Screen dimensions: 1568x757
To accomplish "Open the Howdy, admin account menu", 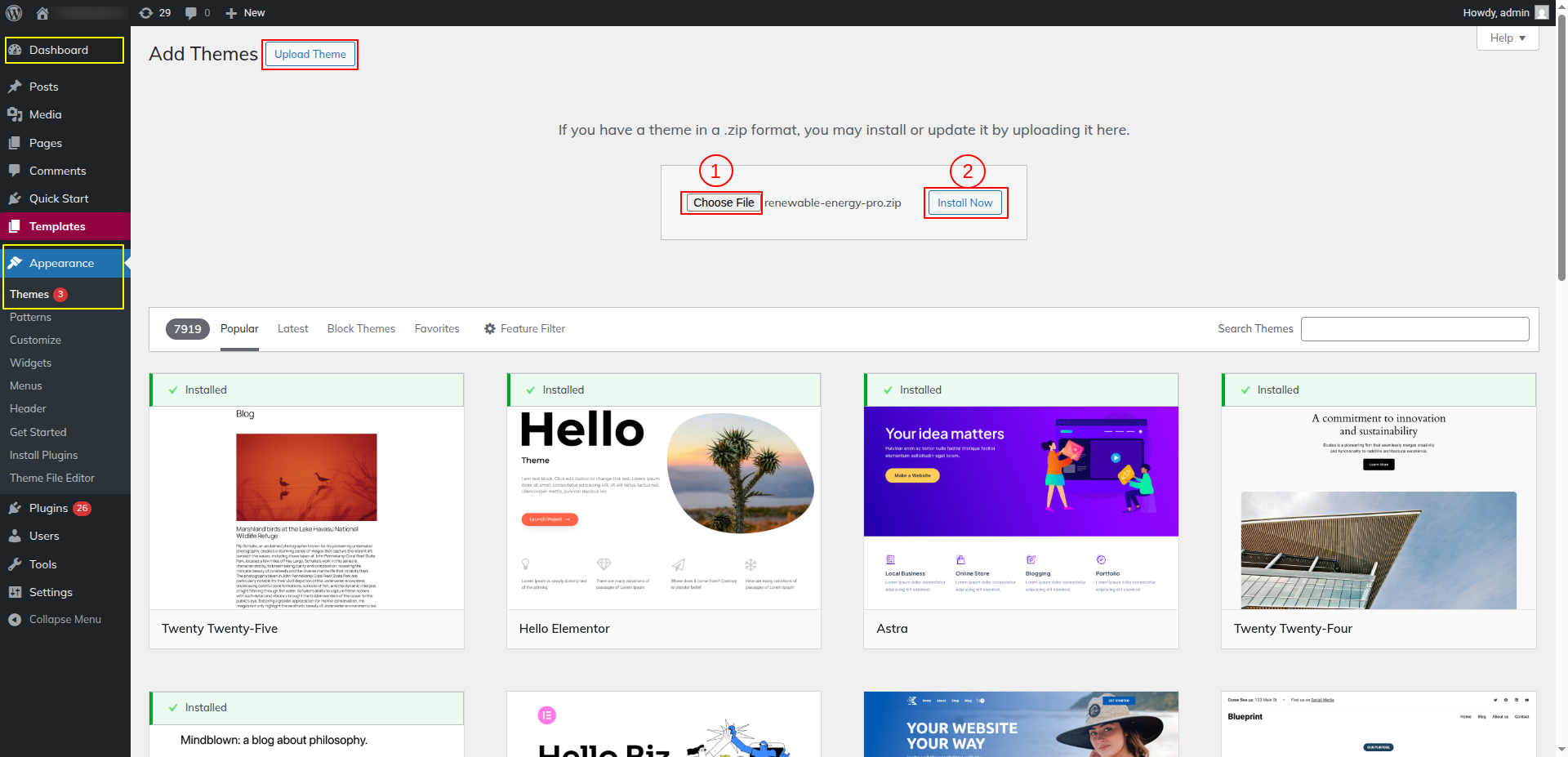I will [1504, 13].
